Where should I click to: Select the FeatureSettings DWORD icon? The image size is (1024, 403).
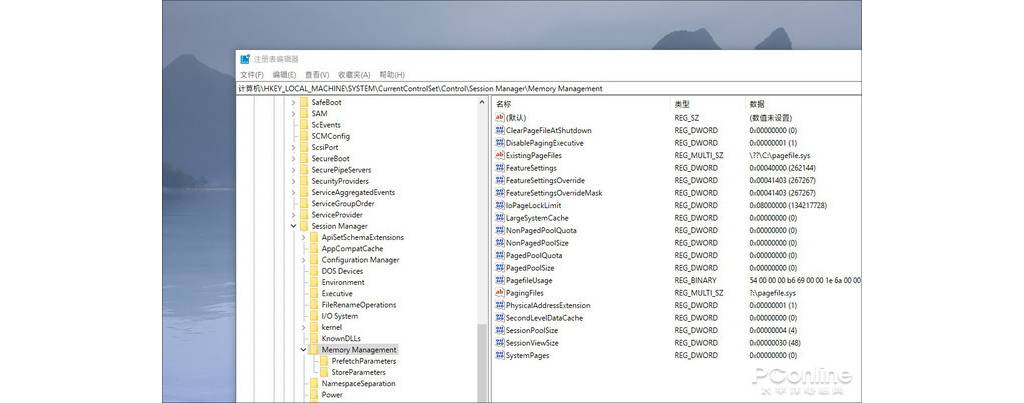(x=500, y=168)
